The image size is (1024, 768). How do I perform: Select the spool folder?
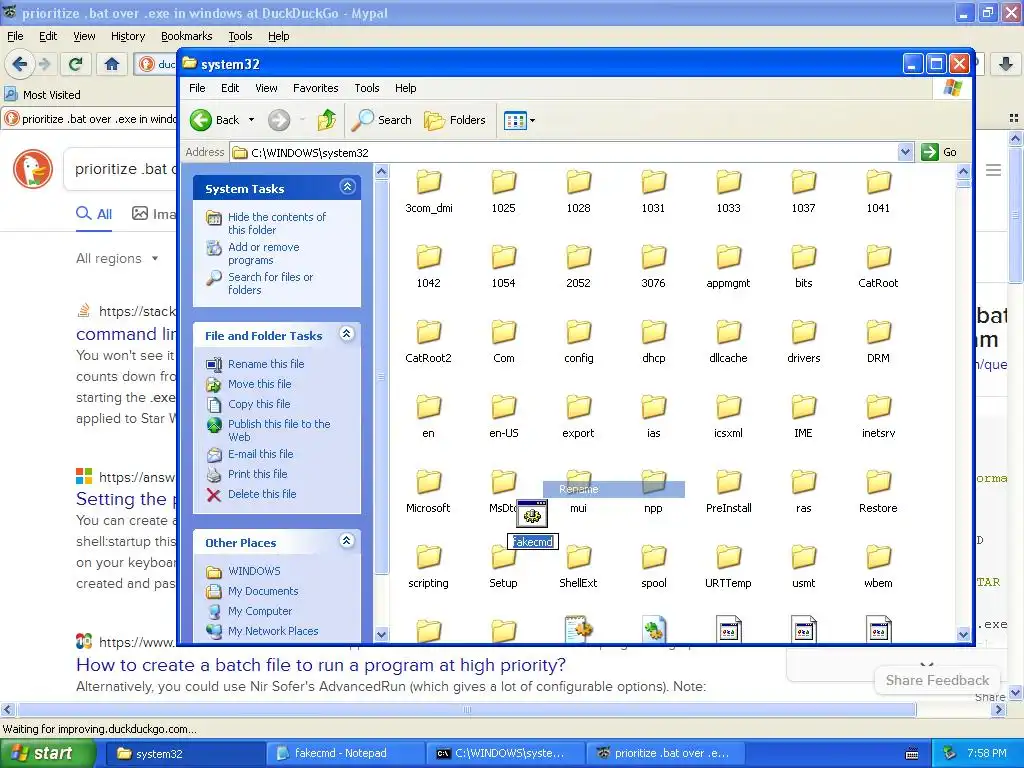tap(653, 567)
